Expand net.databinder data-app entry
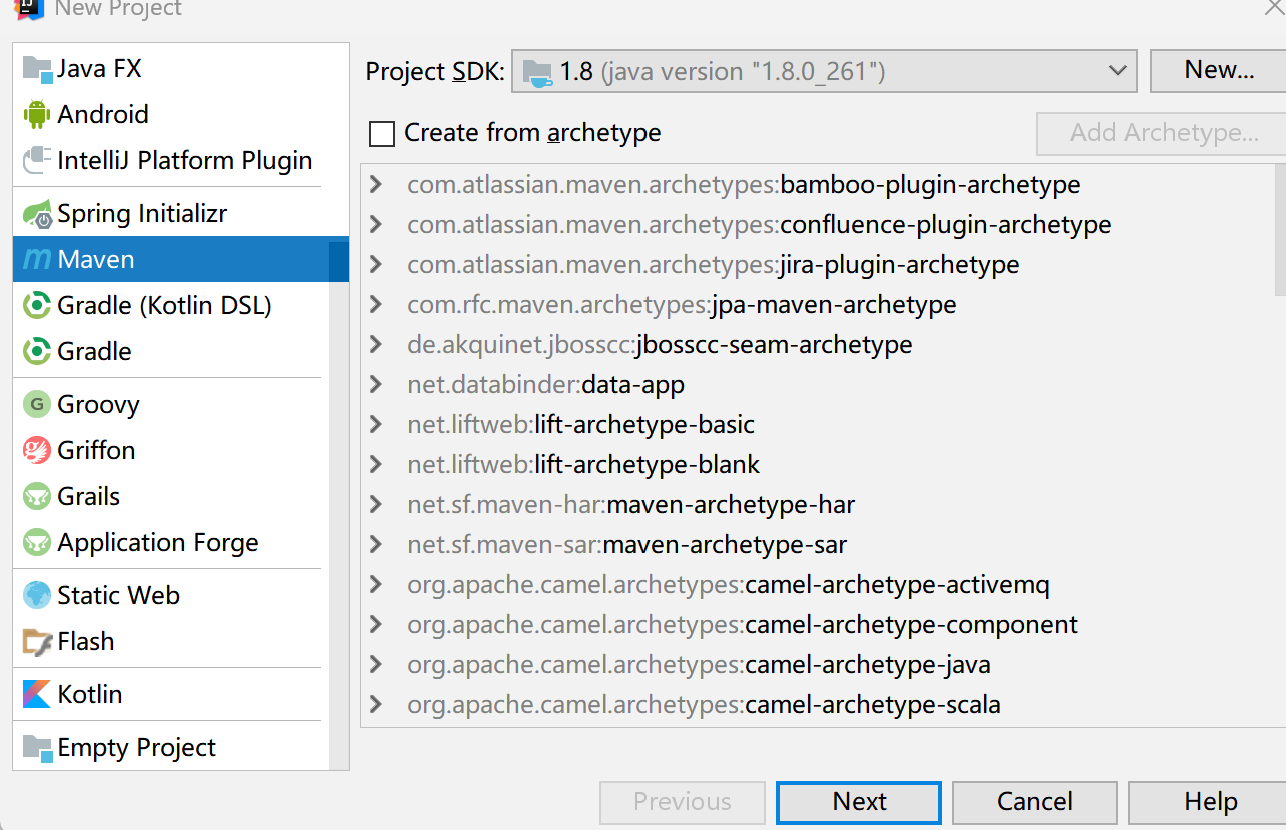Screen dimensions: 1286x830 coord(376,385)
